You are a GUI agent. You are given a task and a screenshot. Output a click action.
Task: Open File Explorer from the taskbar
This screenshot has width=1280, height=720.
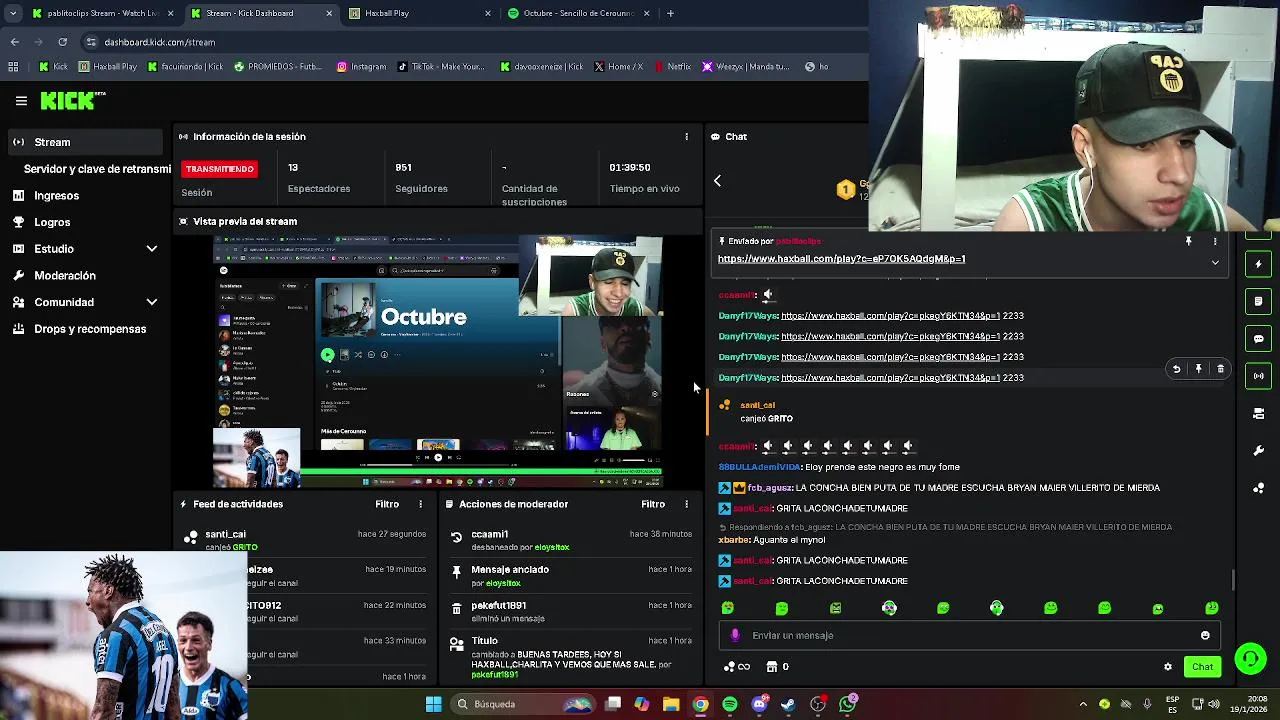pyautogui.click(x=671, y=704)
